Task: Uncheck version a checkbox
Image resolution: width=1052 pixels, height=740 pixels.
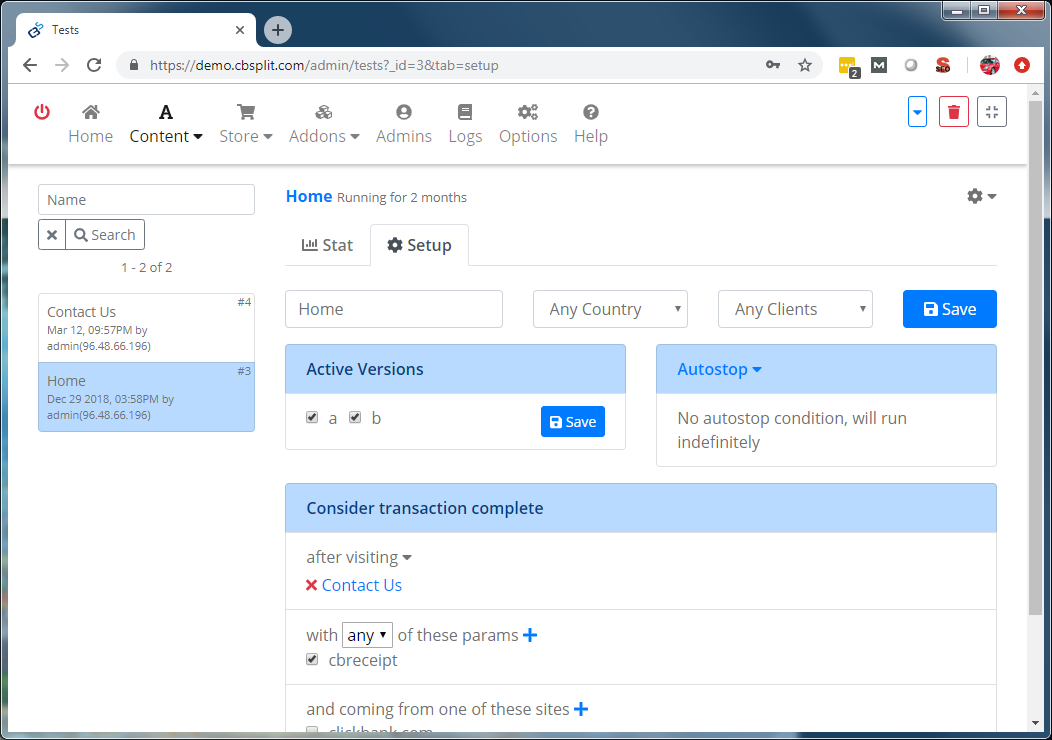Action: pos(313,418)
